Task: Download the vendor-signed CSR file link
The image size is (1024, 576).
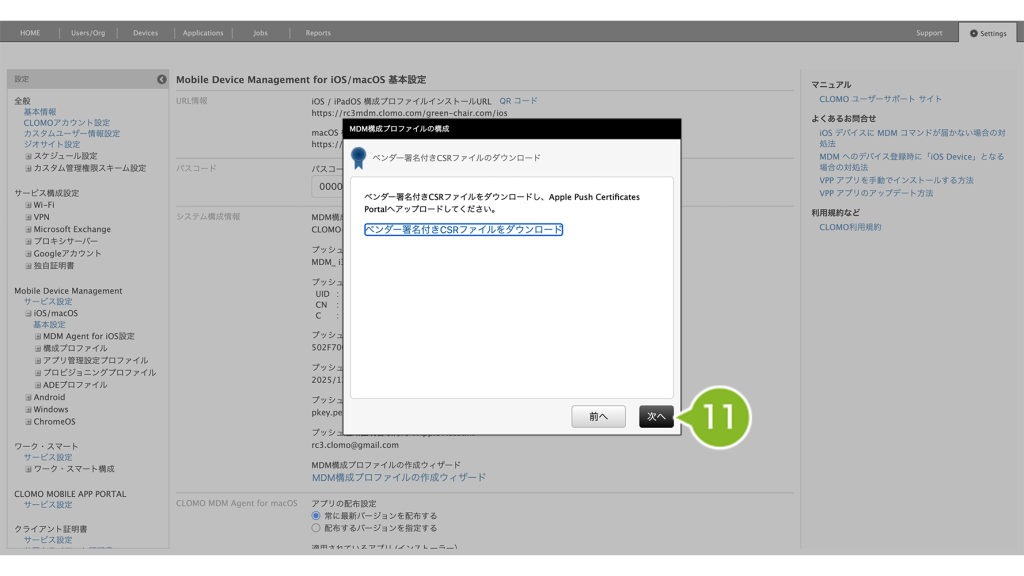Action: (463, 230)
